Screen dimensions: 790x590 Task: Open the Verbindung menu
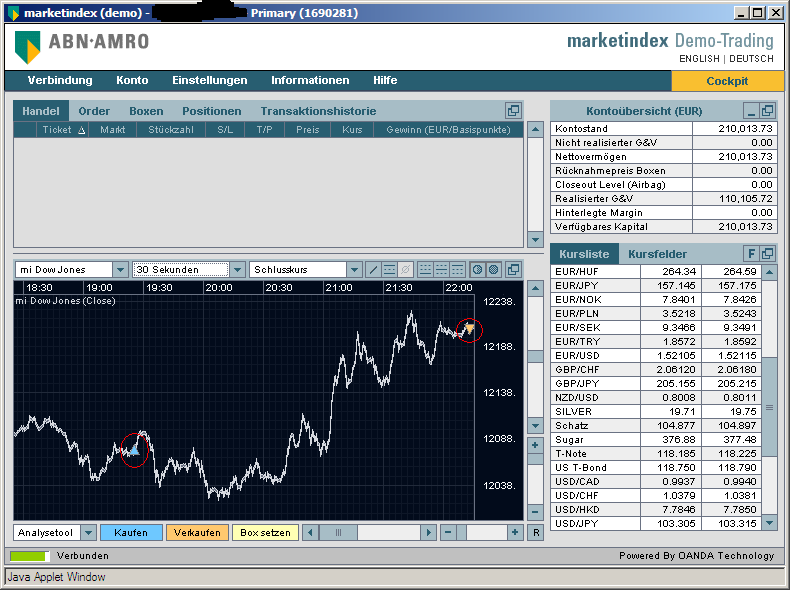[x=60, y=80]
